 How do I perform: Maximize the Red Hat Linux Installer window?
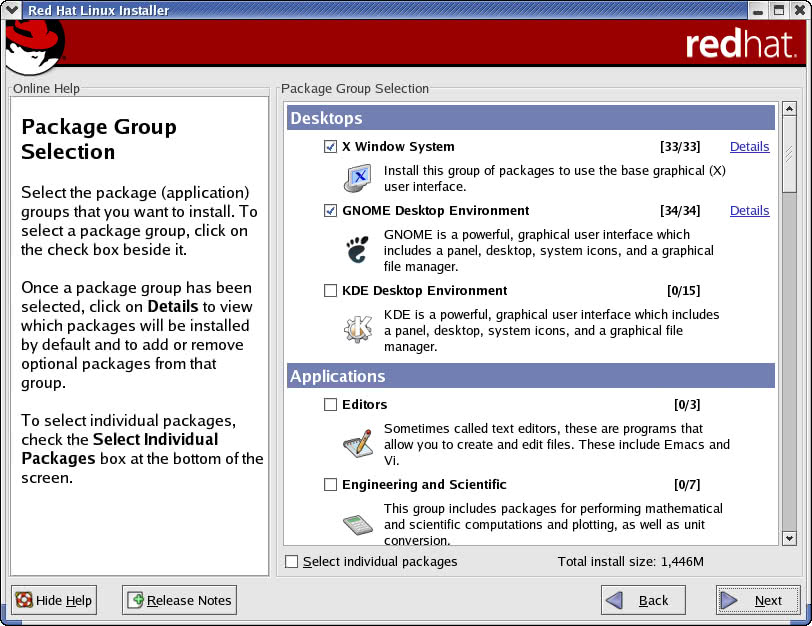[x=779, y=10]
